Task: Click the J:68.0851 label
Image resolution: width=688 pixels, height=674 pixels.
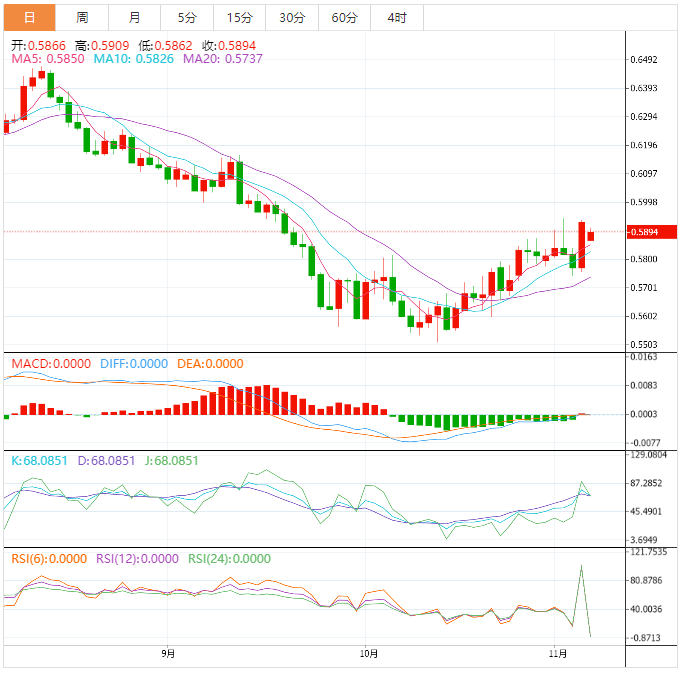Action: coord(172,461)
